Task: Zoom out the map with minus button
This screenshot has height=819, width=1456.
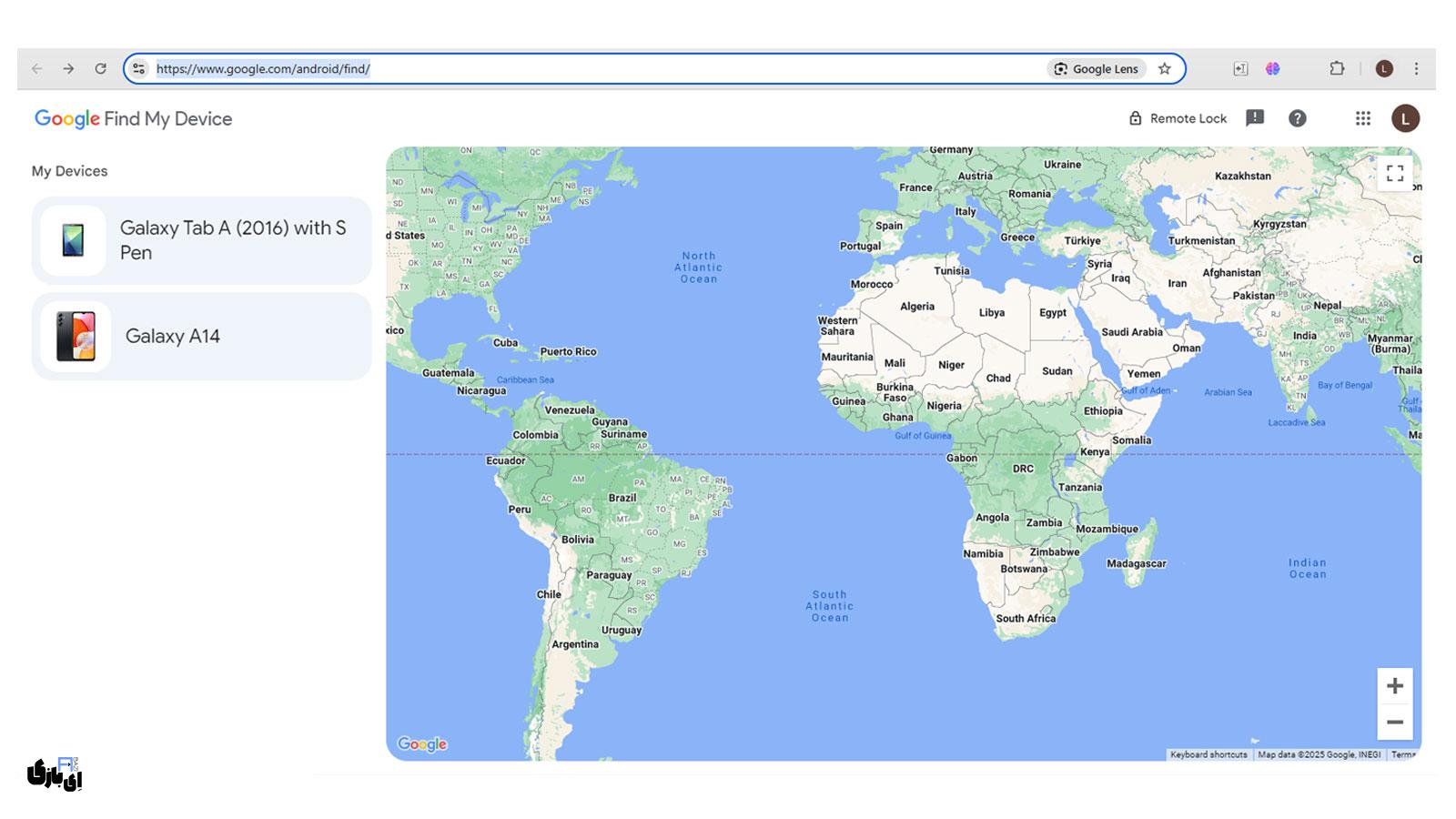Action: click(1395, 723)
